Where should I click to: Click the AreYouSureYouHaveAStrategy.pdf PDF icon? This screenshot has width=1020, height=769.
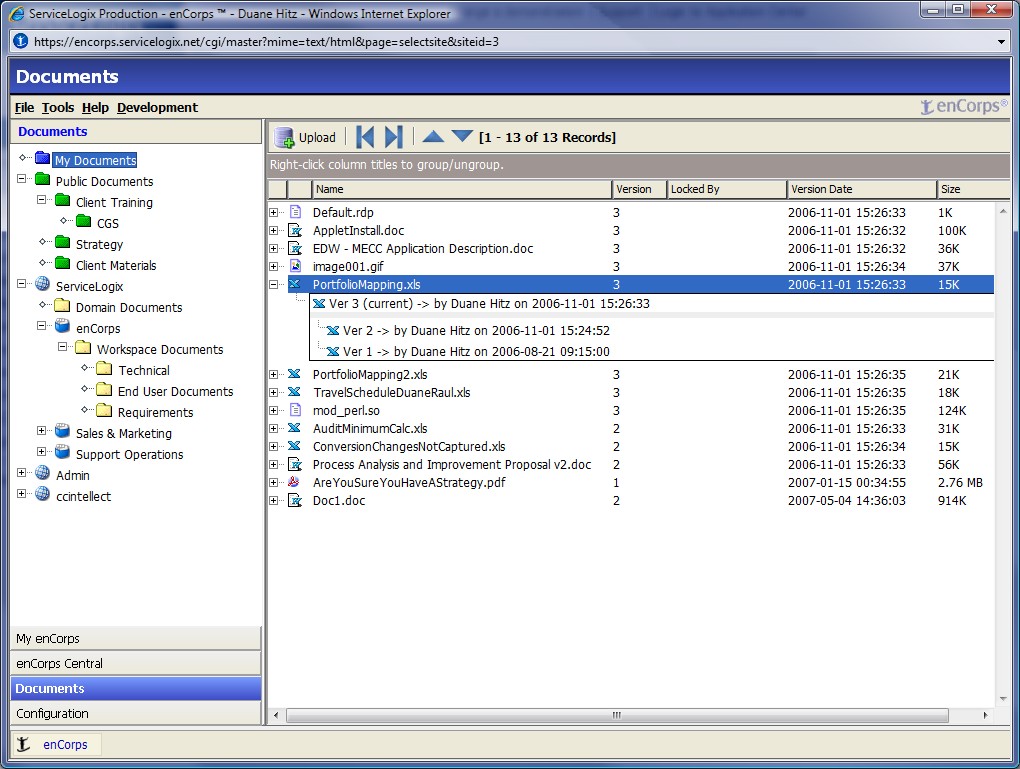[294, 481]
